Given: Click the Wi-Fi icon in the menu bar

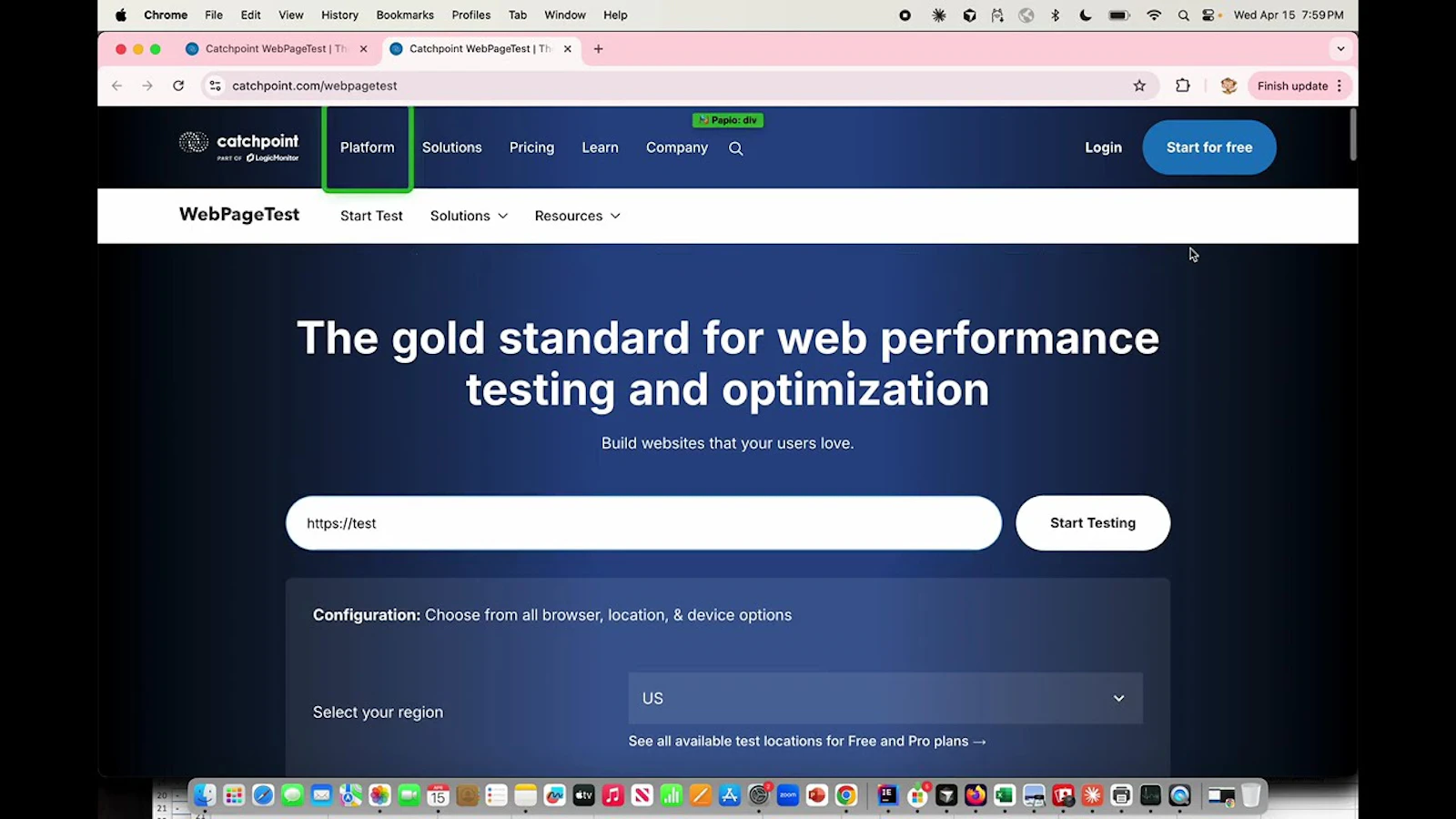Looking at the screenshot, I should [x=1153, y=15].
